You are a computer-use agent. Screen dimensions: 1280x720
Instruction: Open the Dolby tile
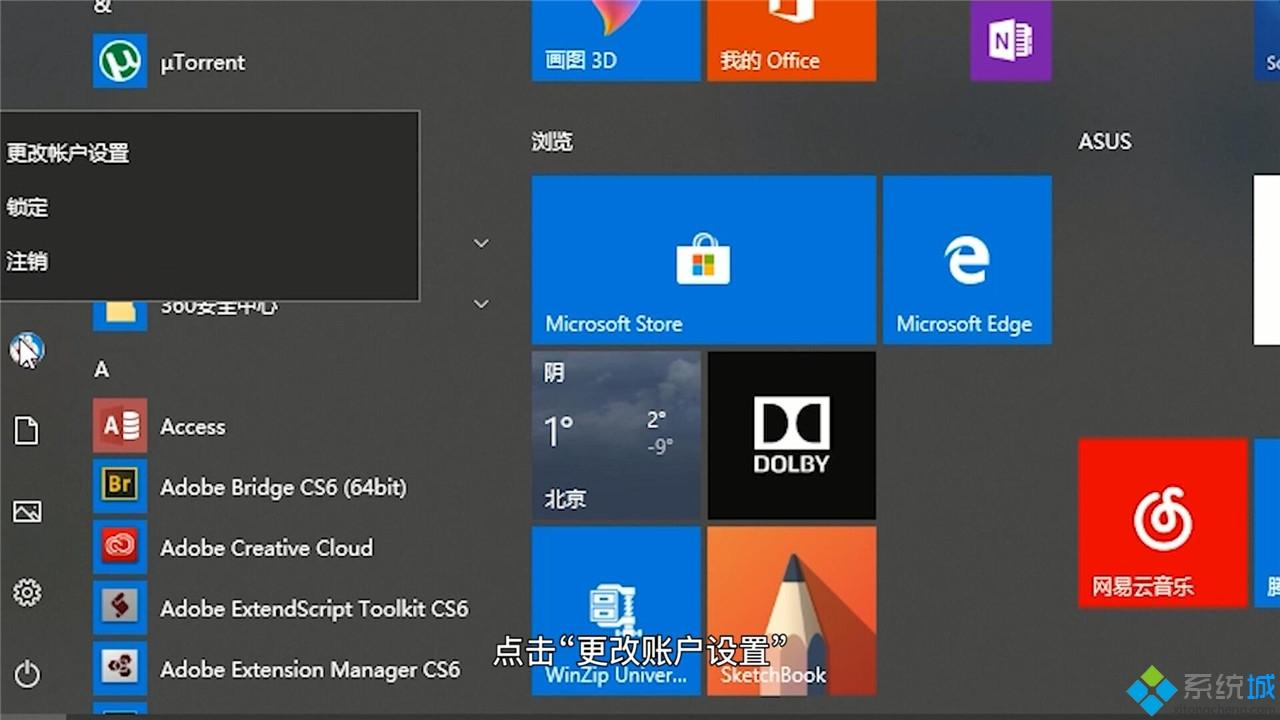point(792,436)
